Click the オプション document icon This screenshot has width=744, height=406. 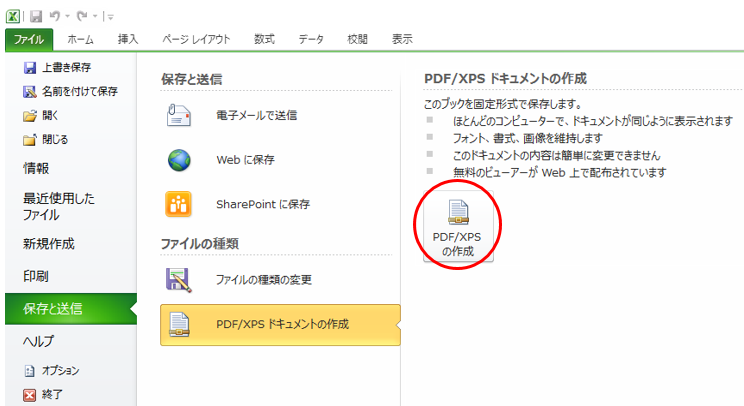[x=29, y=371]
